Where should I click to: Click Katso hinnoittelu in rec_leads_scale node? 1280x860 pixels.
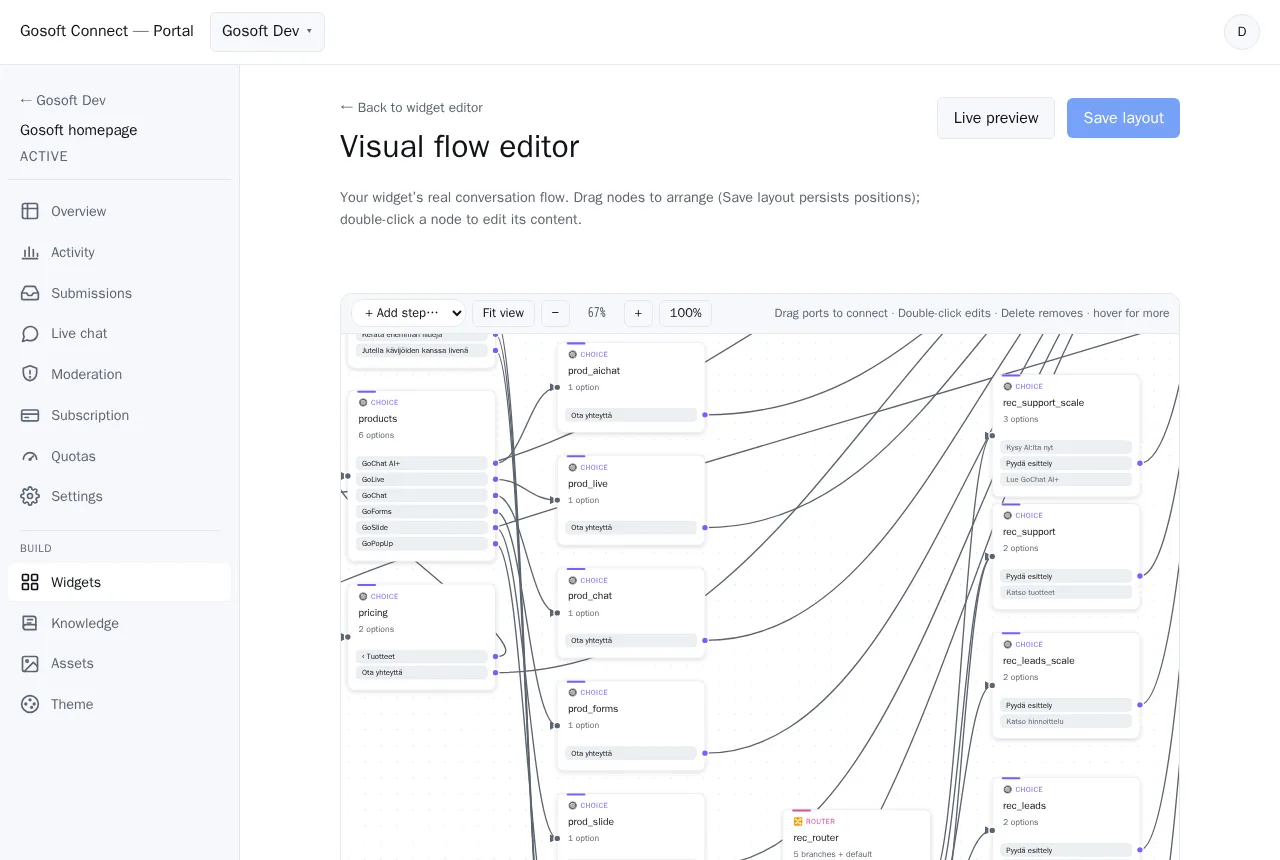point(1066,722)
